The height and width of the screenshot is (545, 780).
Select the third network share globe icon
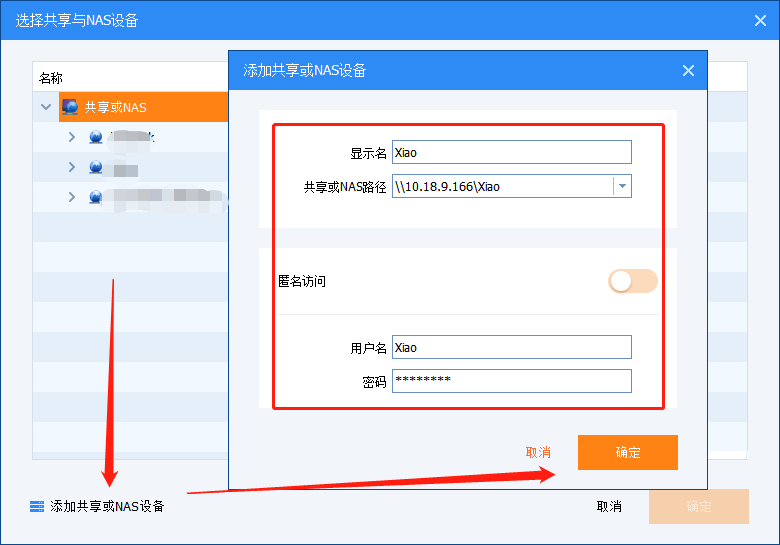pyautogui.click(x=96, y=197)
